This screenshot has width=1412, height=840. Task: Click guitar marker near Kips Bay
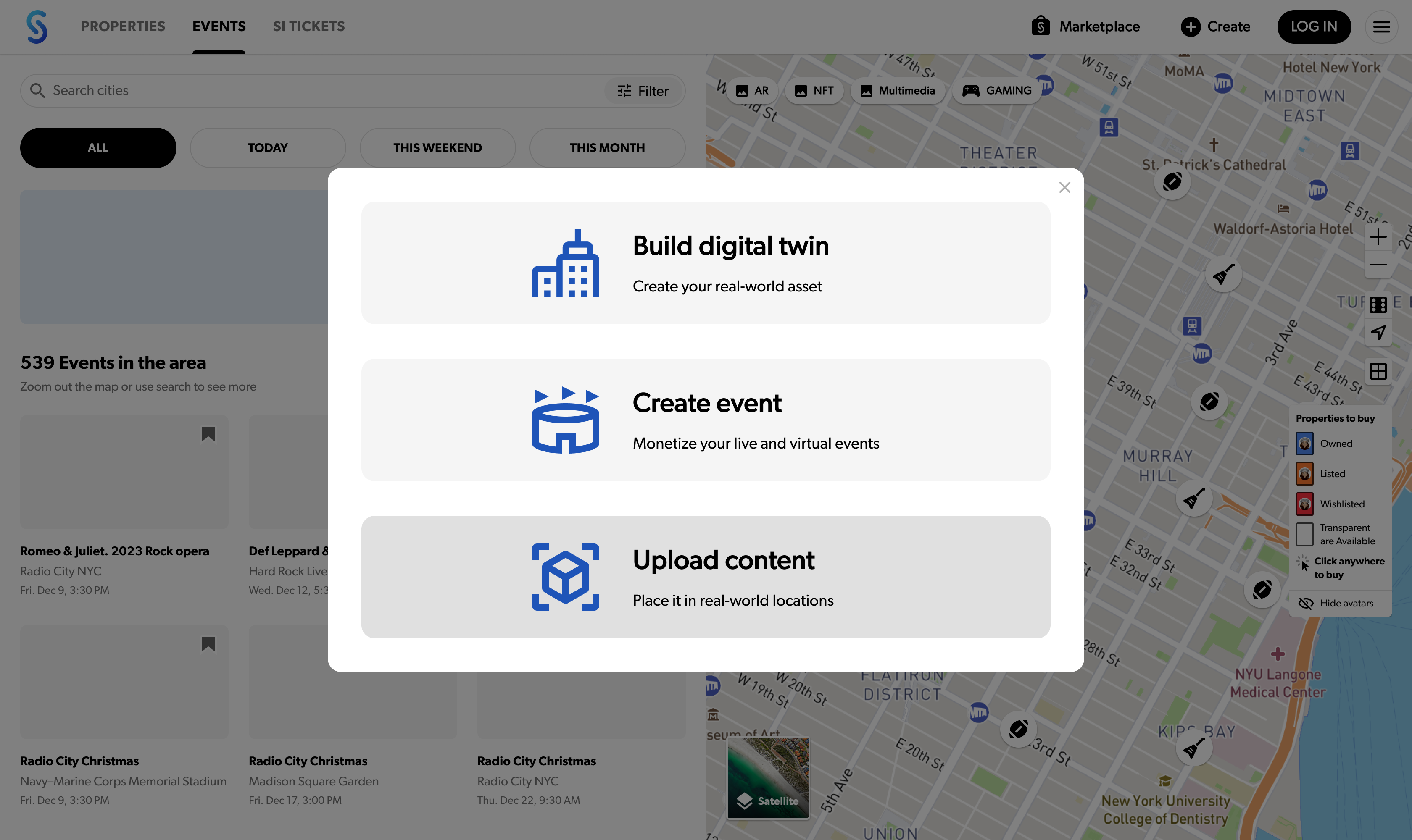[1193, 748]
